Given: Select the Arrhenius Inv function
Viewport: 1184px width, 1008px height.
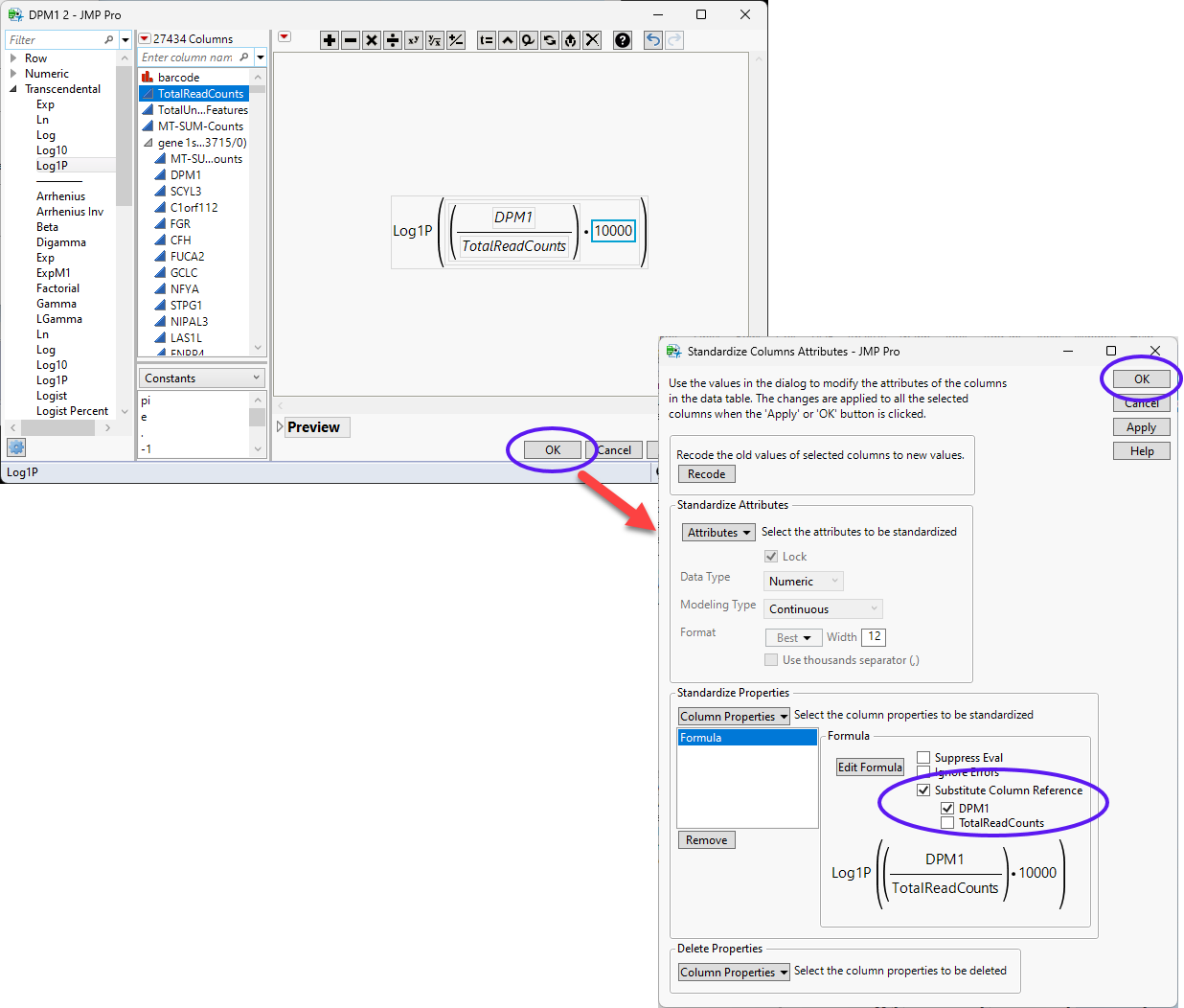Looking at the screenshot, I should pos(70,212).
